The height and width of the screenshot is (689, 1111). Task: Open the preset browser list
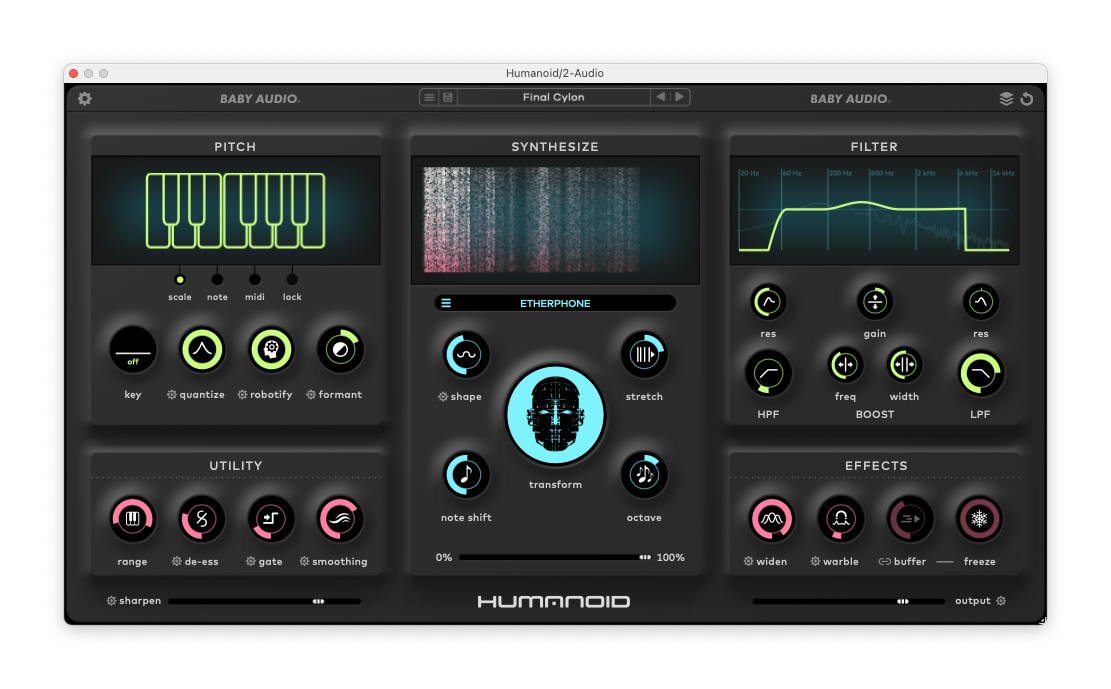[x=429, y=97]
